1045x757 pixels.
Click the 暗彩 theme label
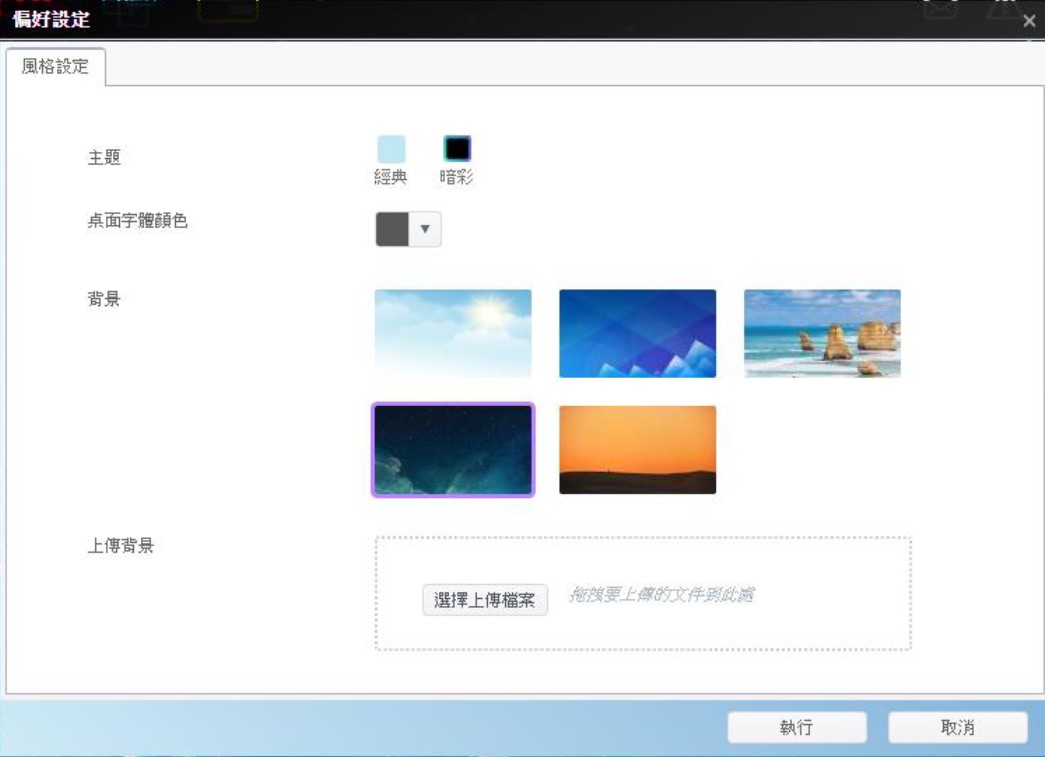pyautogui.click(x=457, y=177)
